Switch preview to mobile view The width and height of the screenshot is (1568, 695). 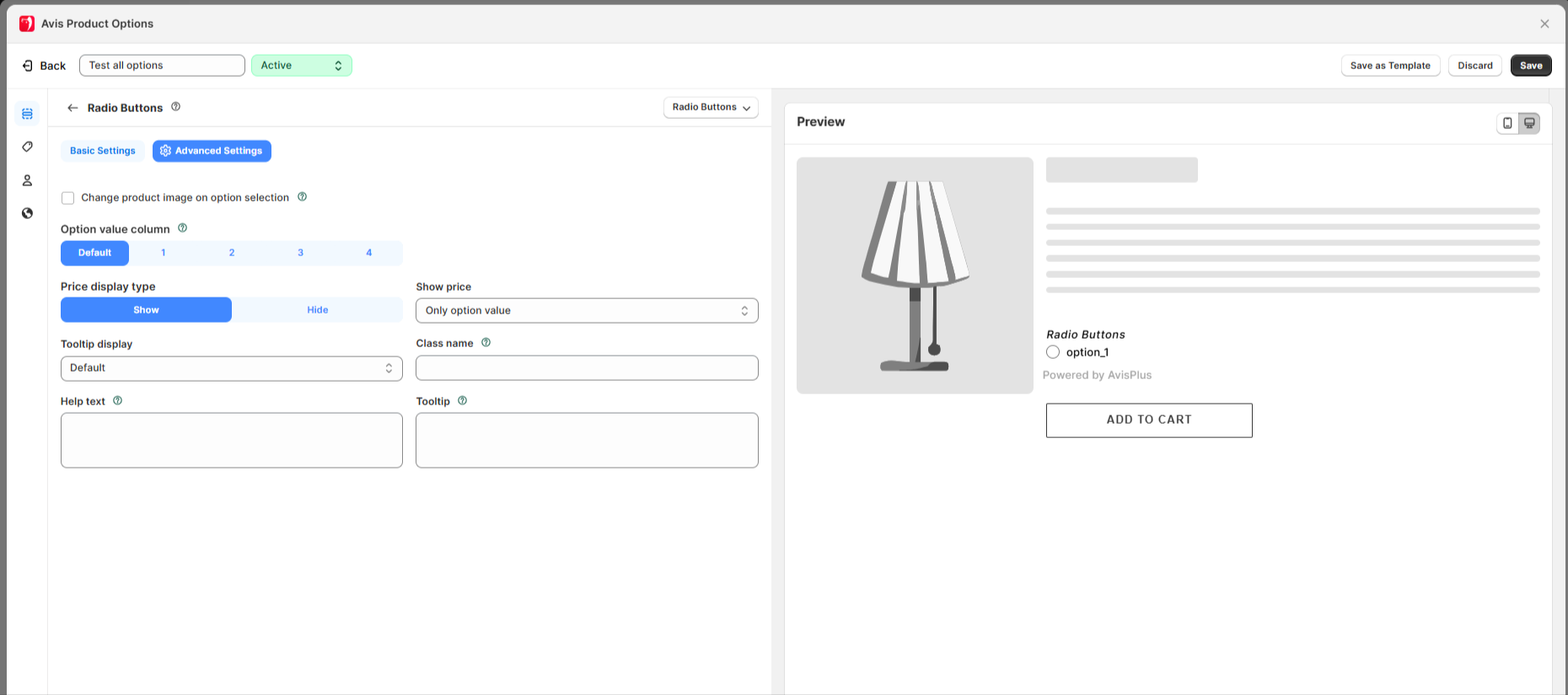click(x=1507, y=123)
